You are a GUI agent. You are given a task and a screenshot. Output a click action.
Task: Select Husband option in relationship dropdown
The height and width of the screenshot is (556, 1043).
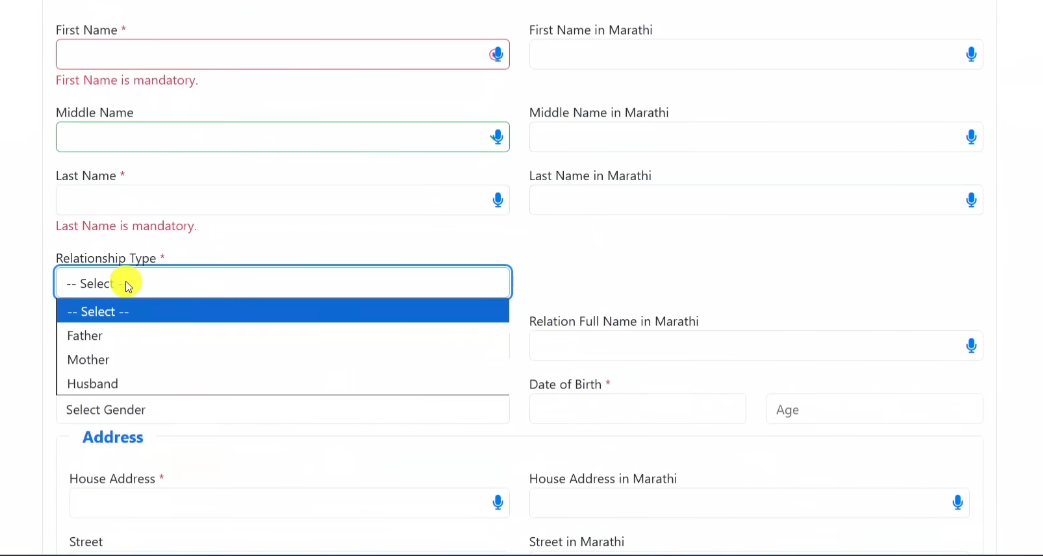[x=92, y=384]
